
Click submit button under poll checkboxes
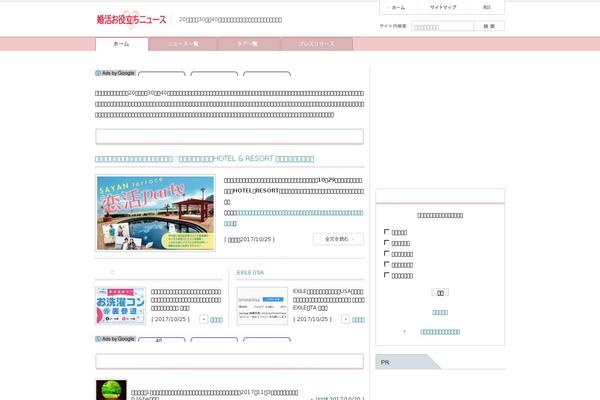440,293
